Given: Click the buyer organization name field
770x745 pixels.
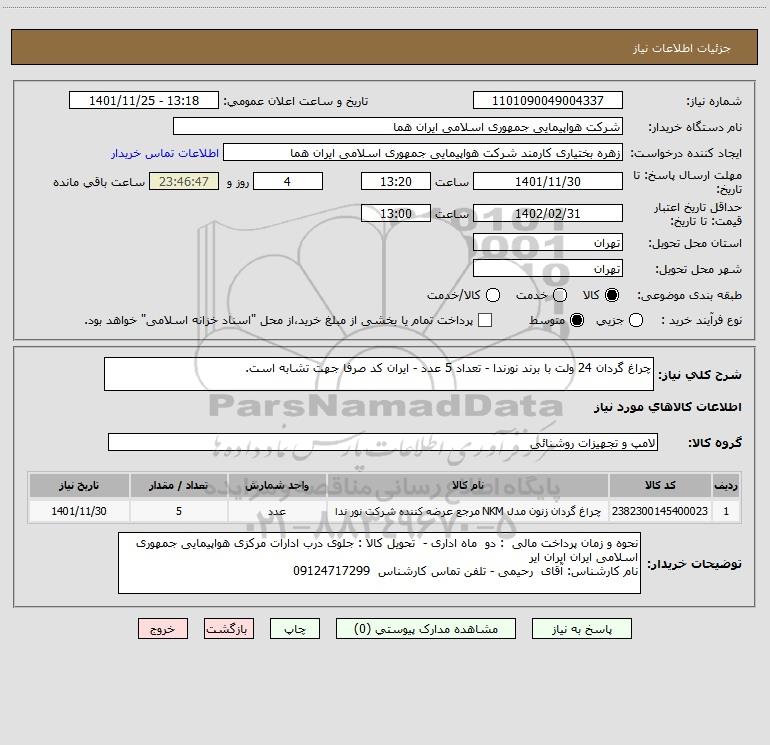Looking at the screenshot, I should [x=398, y=126].
